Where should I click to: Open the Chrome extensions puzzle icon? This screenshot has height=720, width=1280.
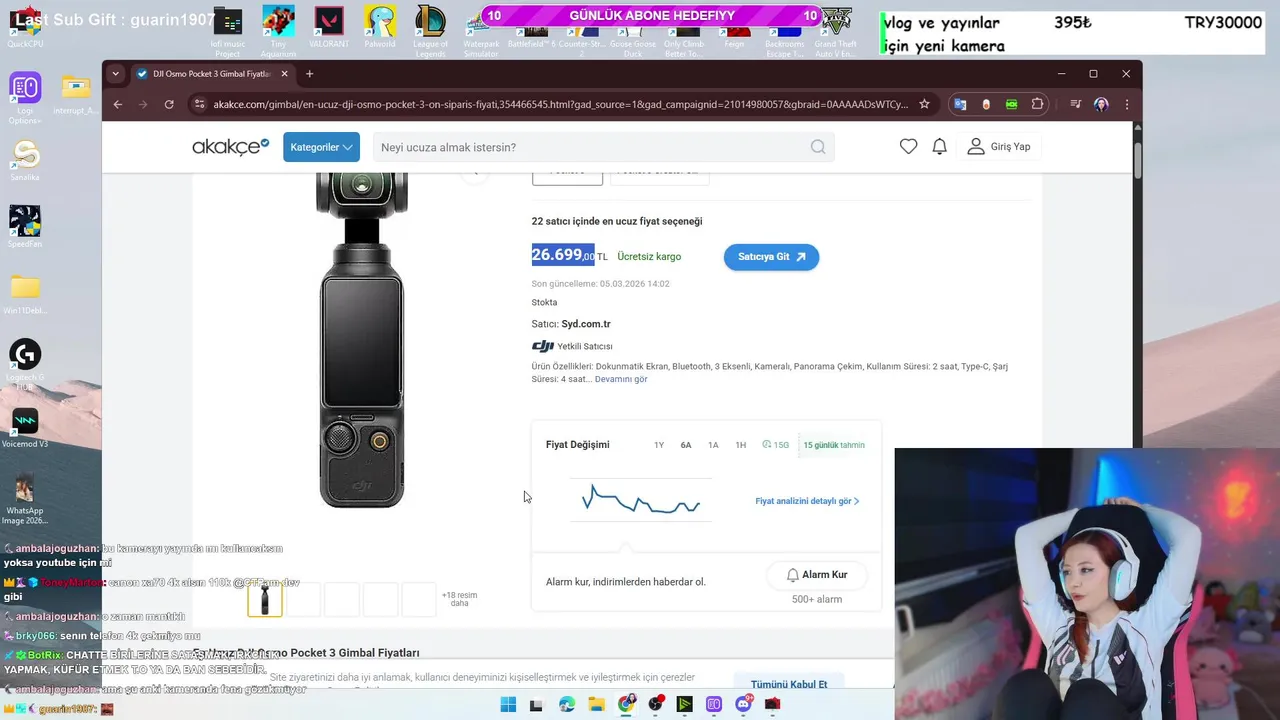coord(1038,104)
